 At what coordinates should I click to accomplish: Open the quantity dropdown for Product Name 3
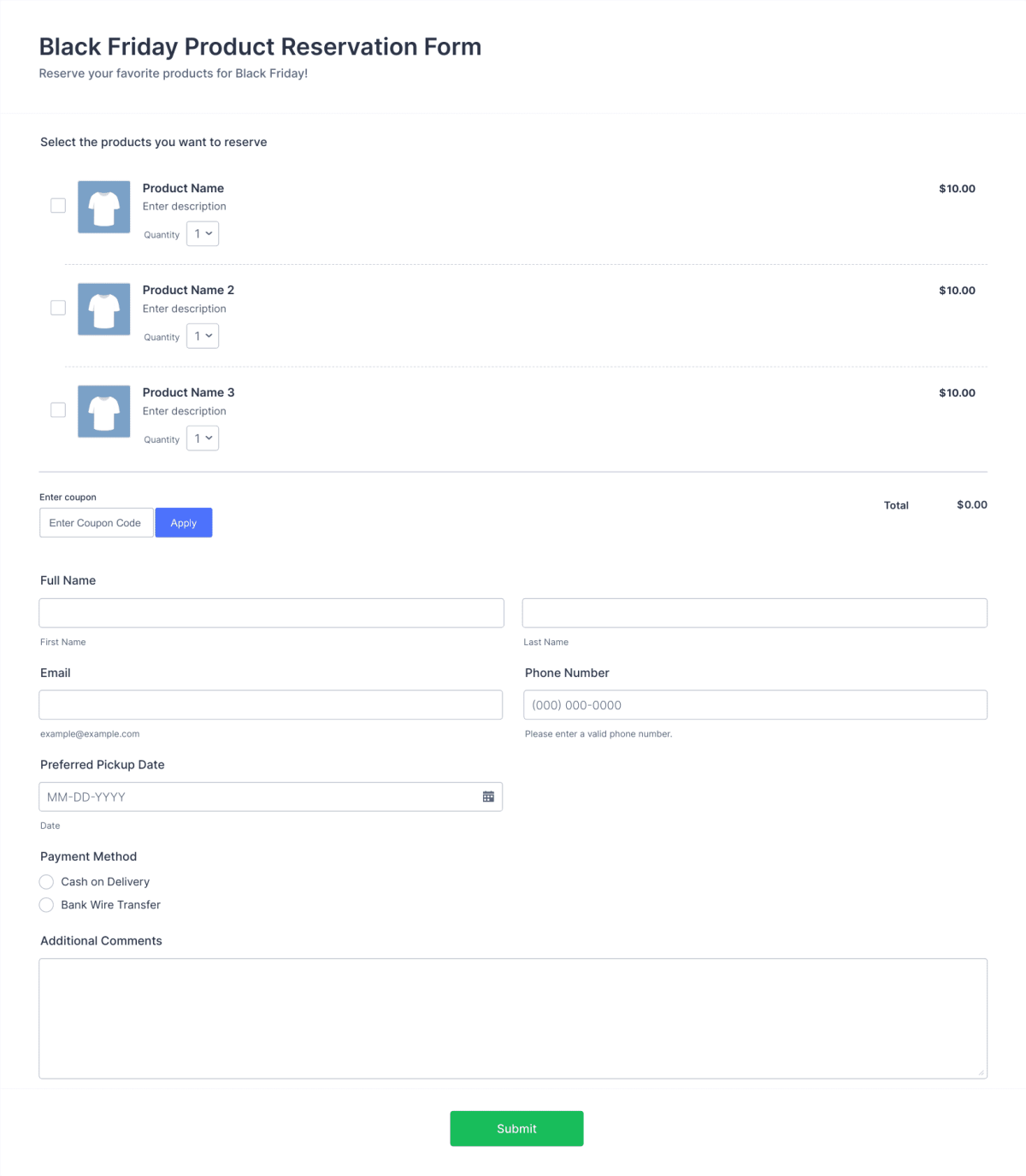202,437
